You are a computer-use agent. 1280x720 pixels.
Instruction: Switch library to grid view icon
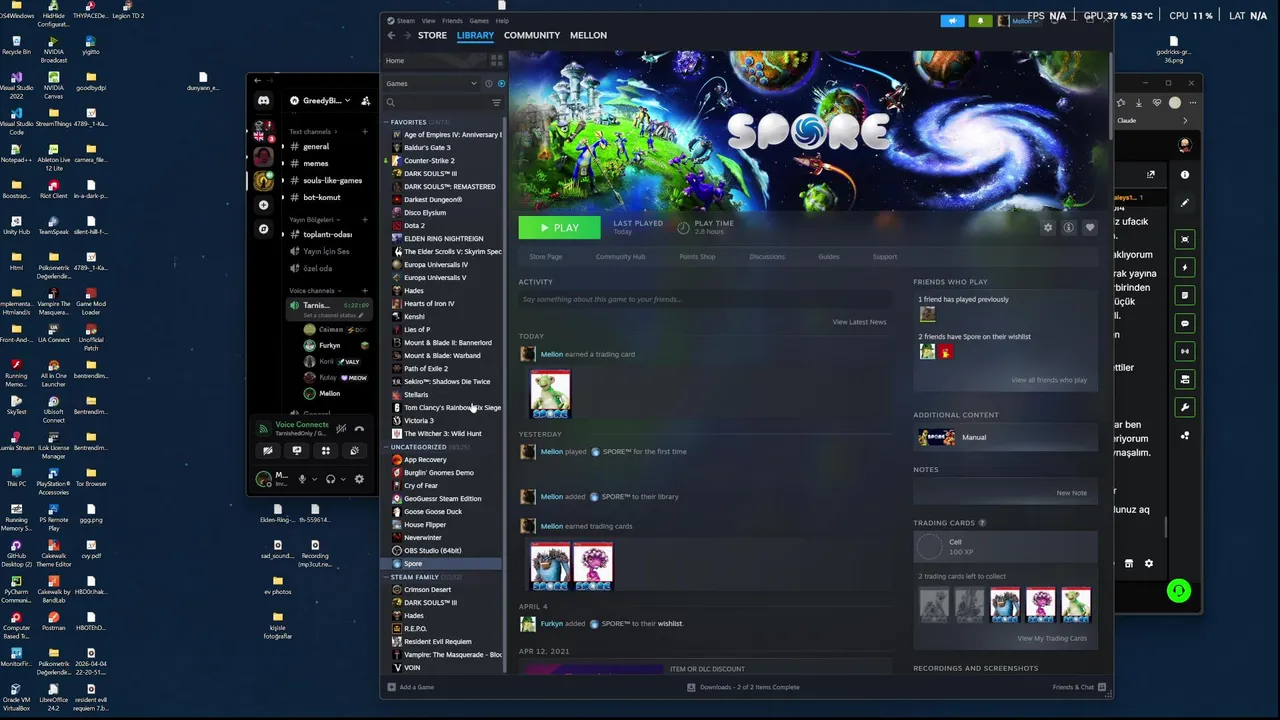(496, 60)
